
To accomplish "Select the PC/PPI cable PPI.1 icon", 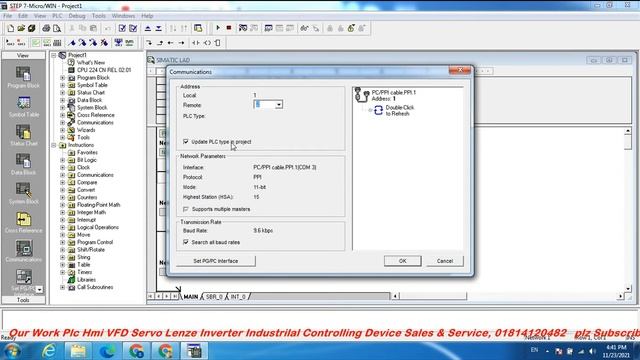I will coord(362,95).
